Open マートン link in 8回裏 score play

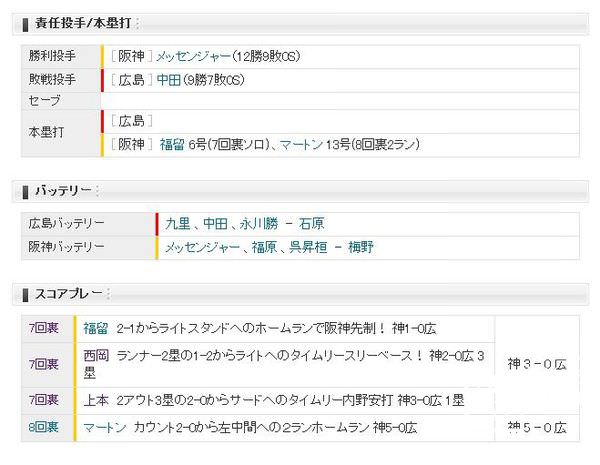point(105,427)
